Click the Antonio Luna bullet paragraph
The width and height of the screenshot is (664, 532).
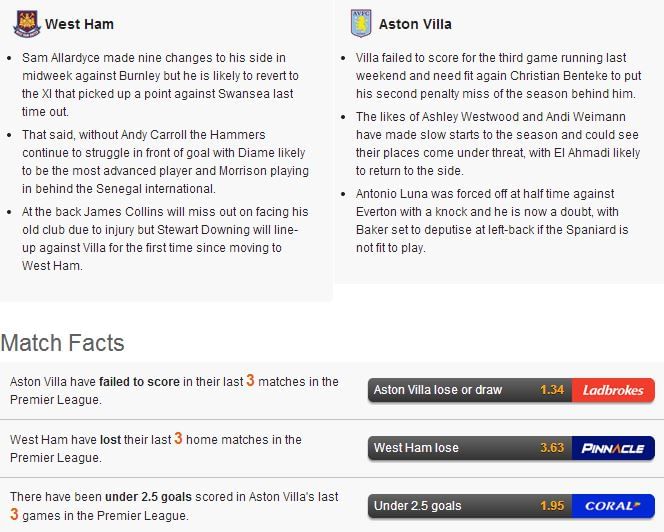point(492,221)
